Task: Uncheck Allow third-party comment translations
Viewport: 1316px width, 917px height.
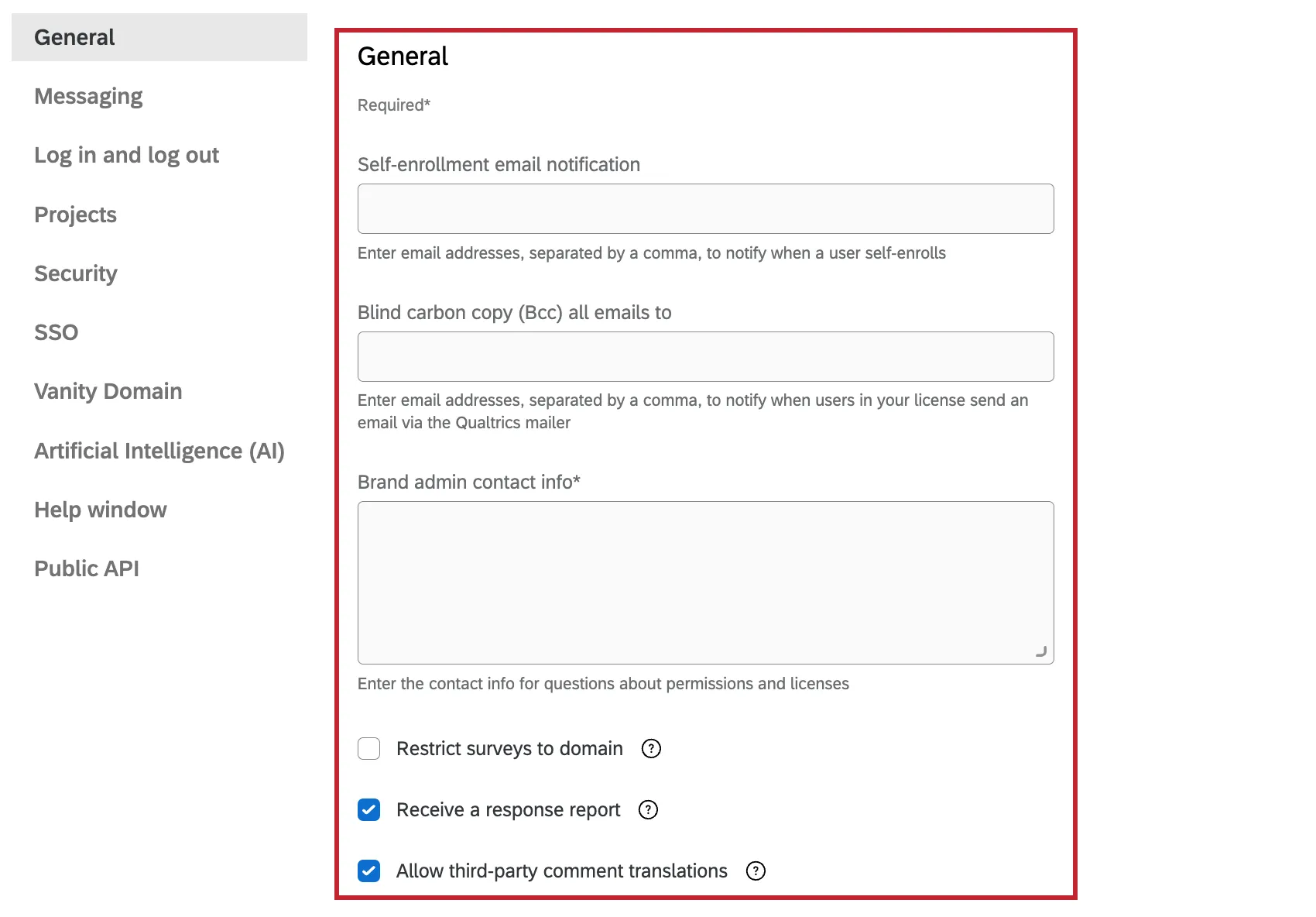Action: click(x=368, y=871)
